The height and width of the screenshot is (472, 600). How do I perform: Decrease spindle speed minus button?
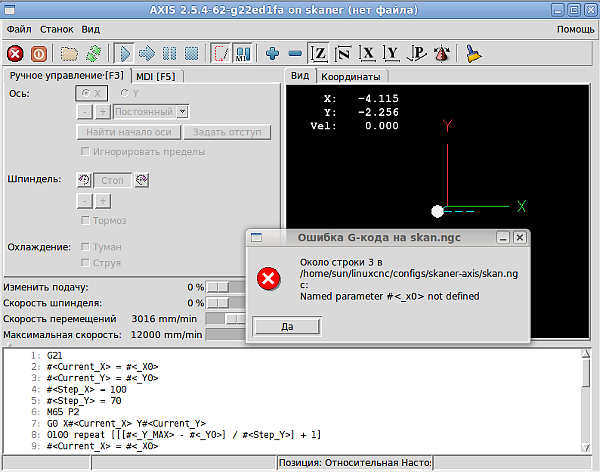click(x=85, y=201)
